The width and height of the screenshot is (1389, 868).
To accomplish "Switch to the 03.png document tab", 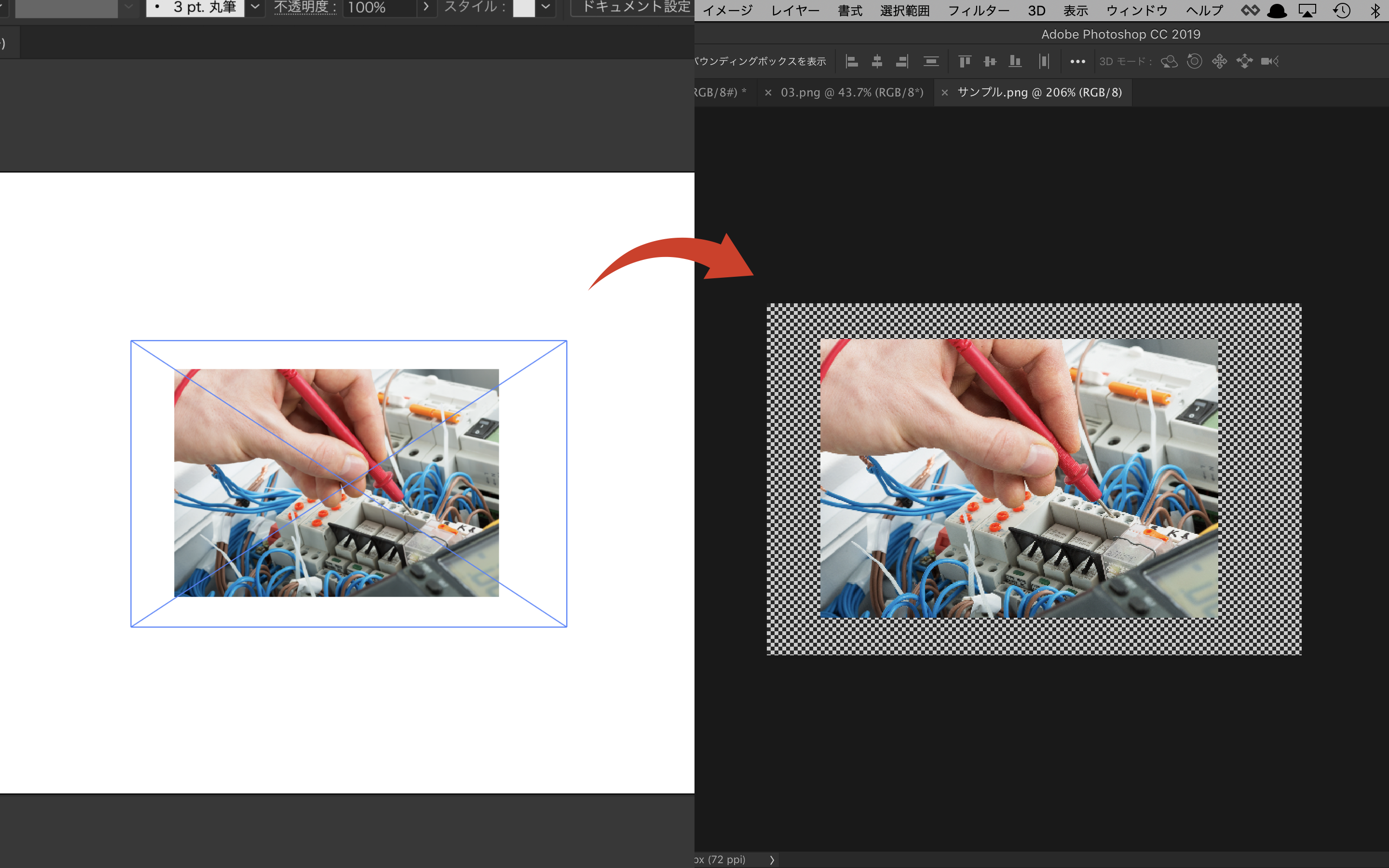I will point(851,93).
